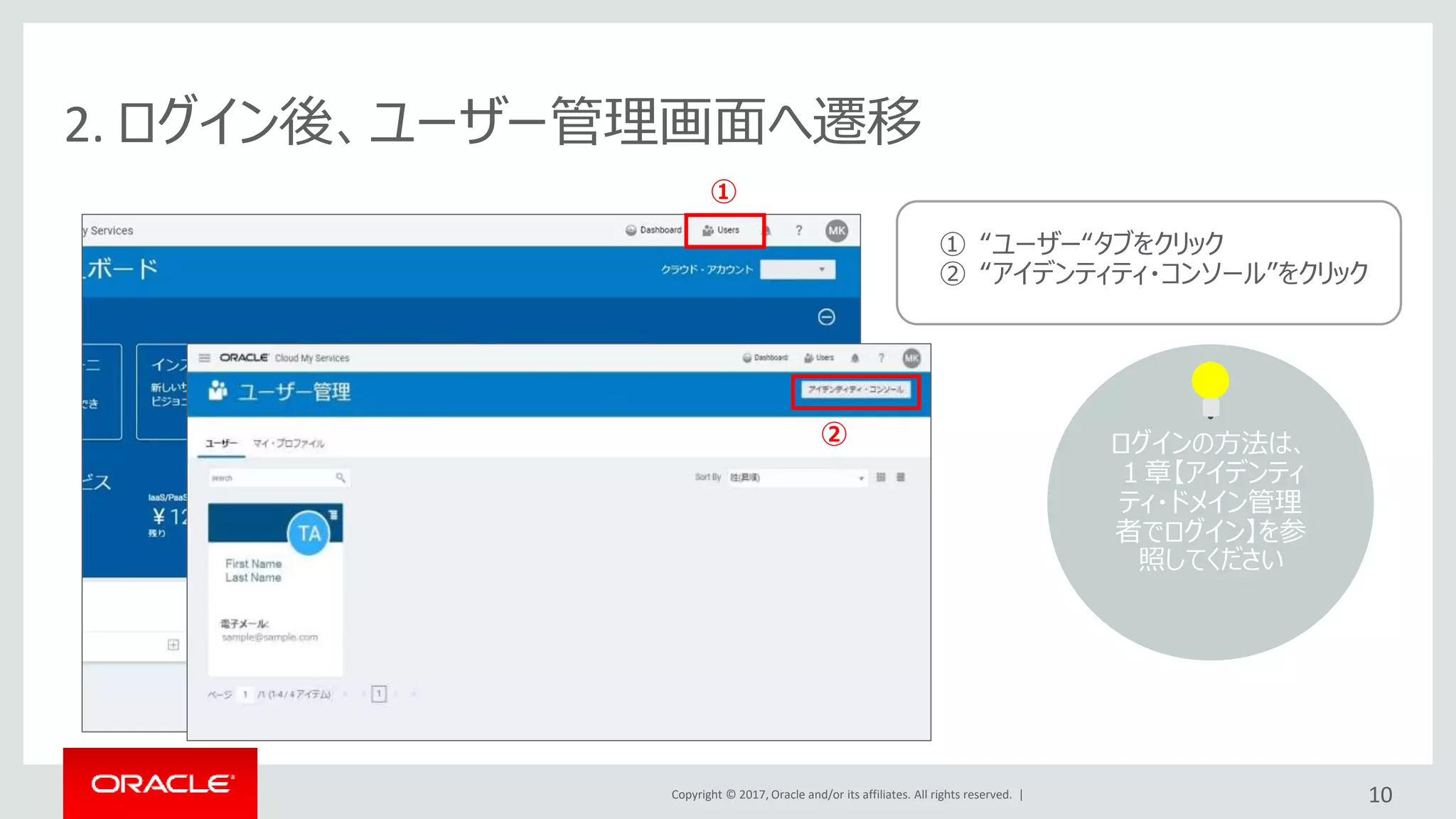The image size is (1456, 819).
Task: Open TA user card action menu
Action: (333, 514)
